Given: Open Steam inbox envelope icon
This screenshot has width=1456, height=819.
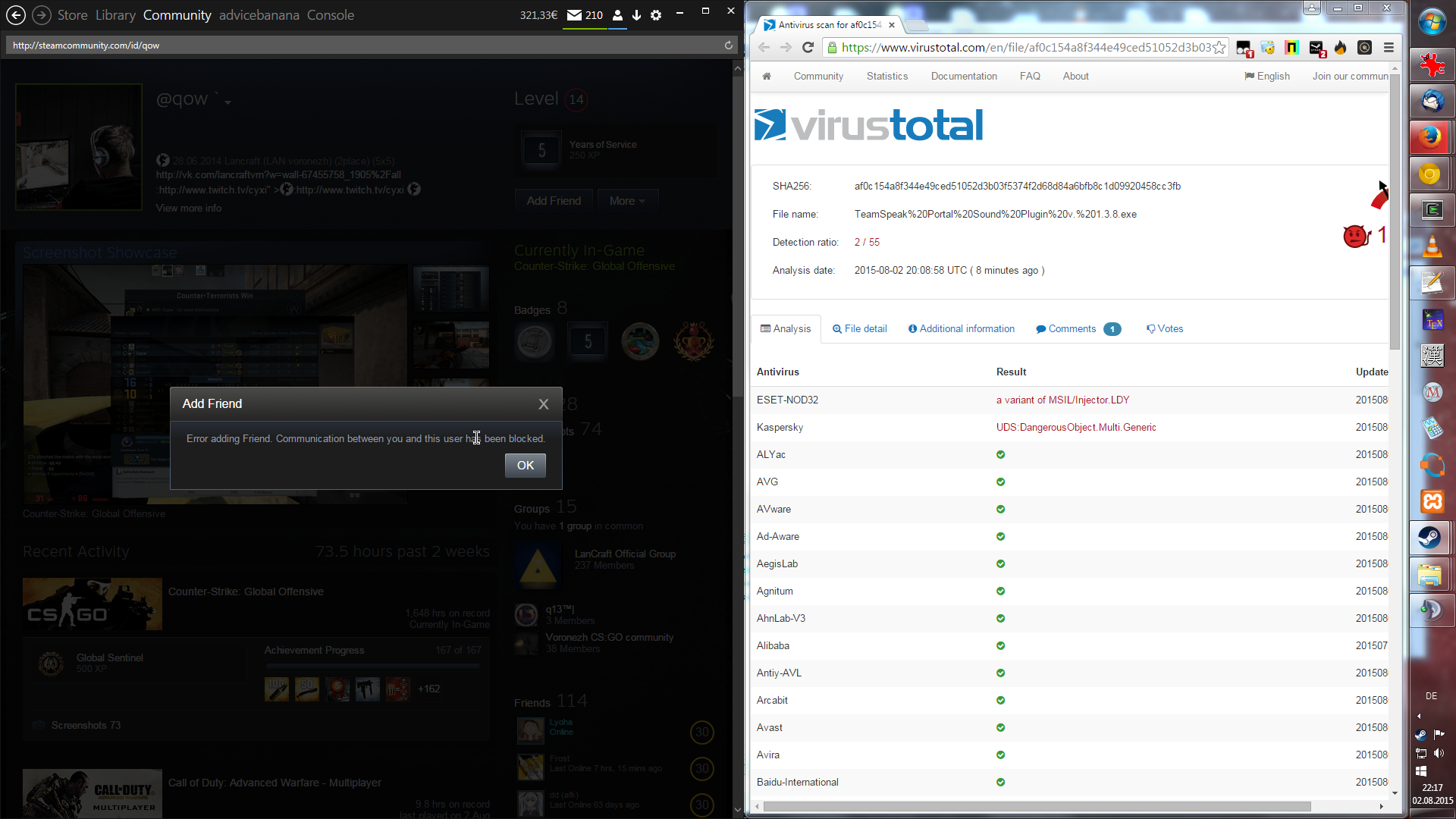Looking at the screenshot, I should (x=575, y=15).
